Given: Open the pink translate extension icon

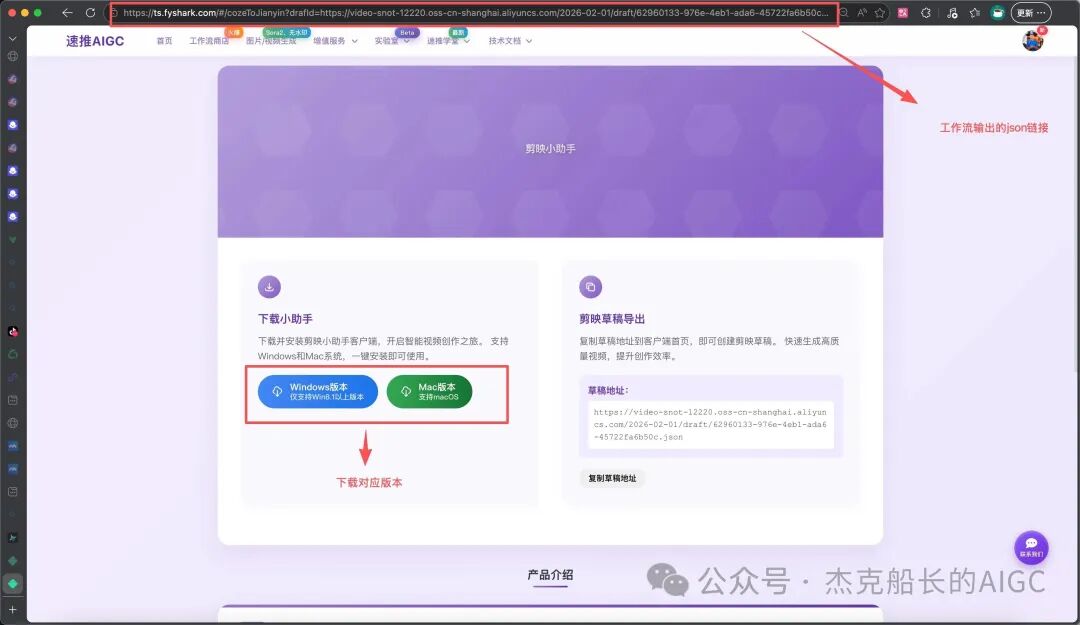Looking at the screenshot, I should [903, 12].
